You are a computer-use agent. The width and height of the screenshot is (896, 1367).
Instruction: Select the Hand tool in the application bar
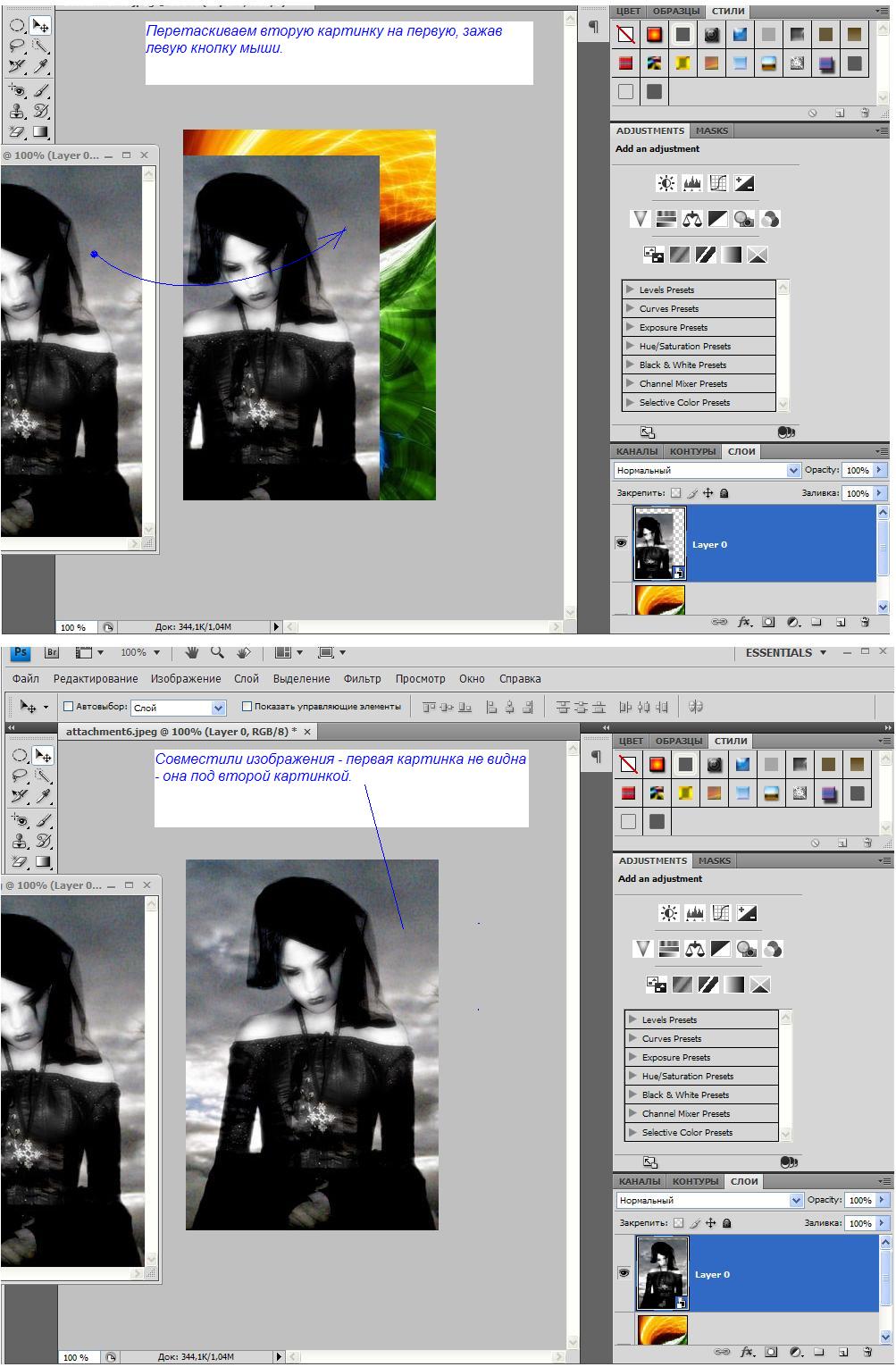coord(192,652)
